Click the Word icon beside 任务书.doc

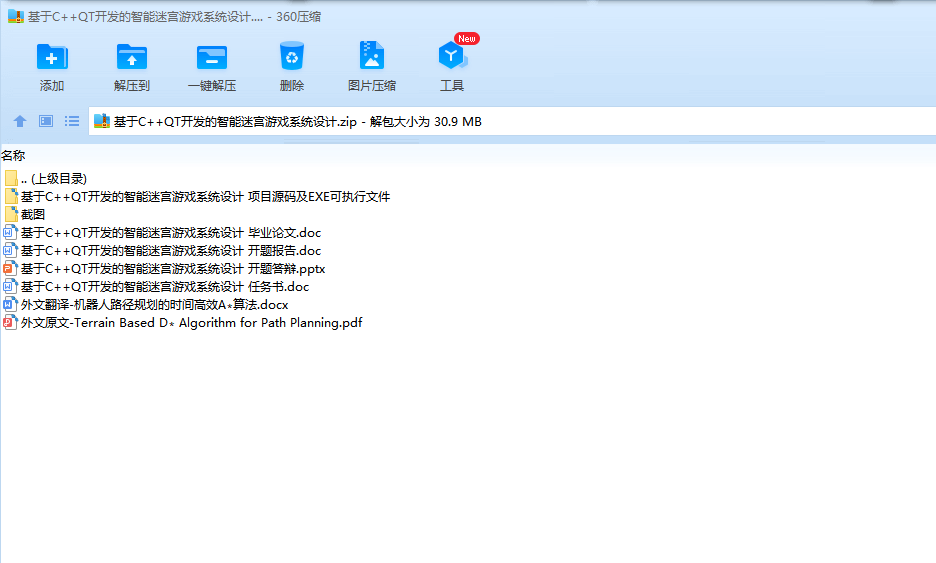coord(10,287)
